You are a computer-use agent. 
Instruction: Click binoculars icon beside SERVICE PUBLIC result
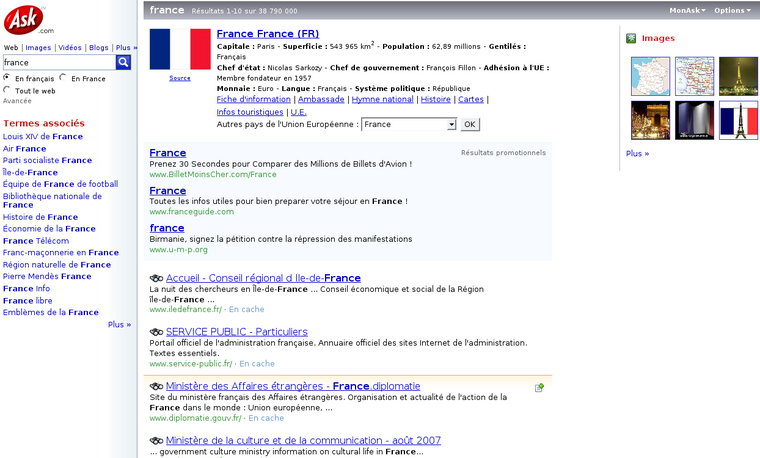pyautogui.click(x=156, y=332)
